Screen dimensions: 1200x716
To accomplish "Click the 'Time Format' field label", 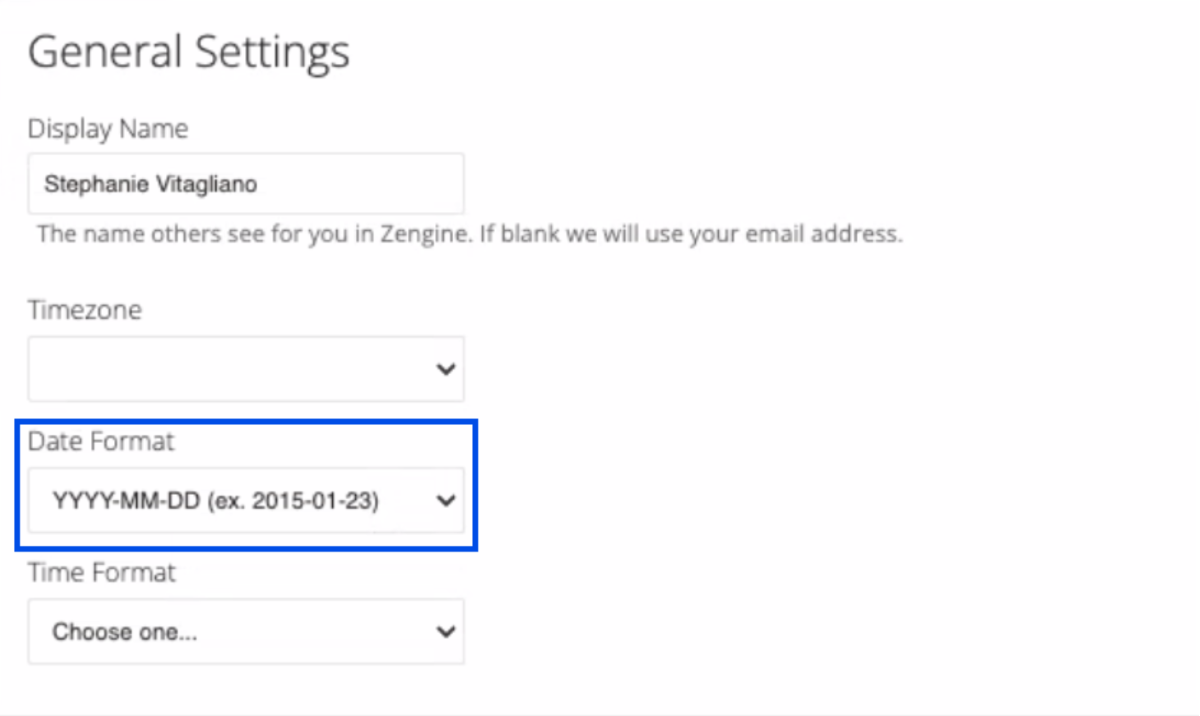I will pos(102,573).
